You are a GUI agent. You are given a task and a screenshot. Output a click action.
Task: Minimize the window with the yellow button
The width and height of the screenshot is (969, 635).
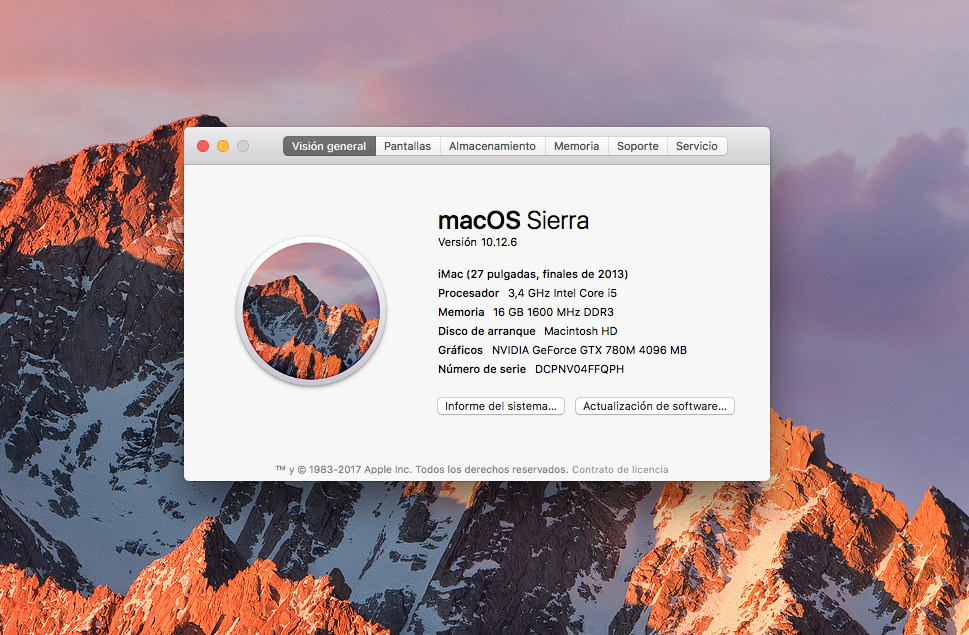click(223, 146)
